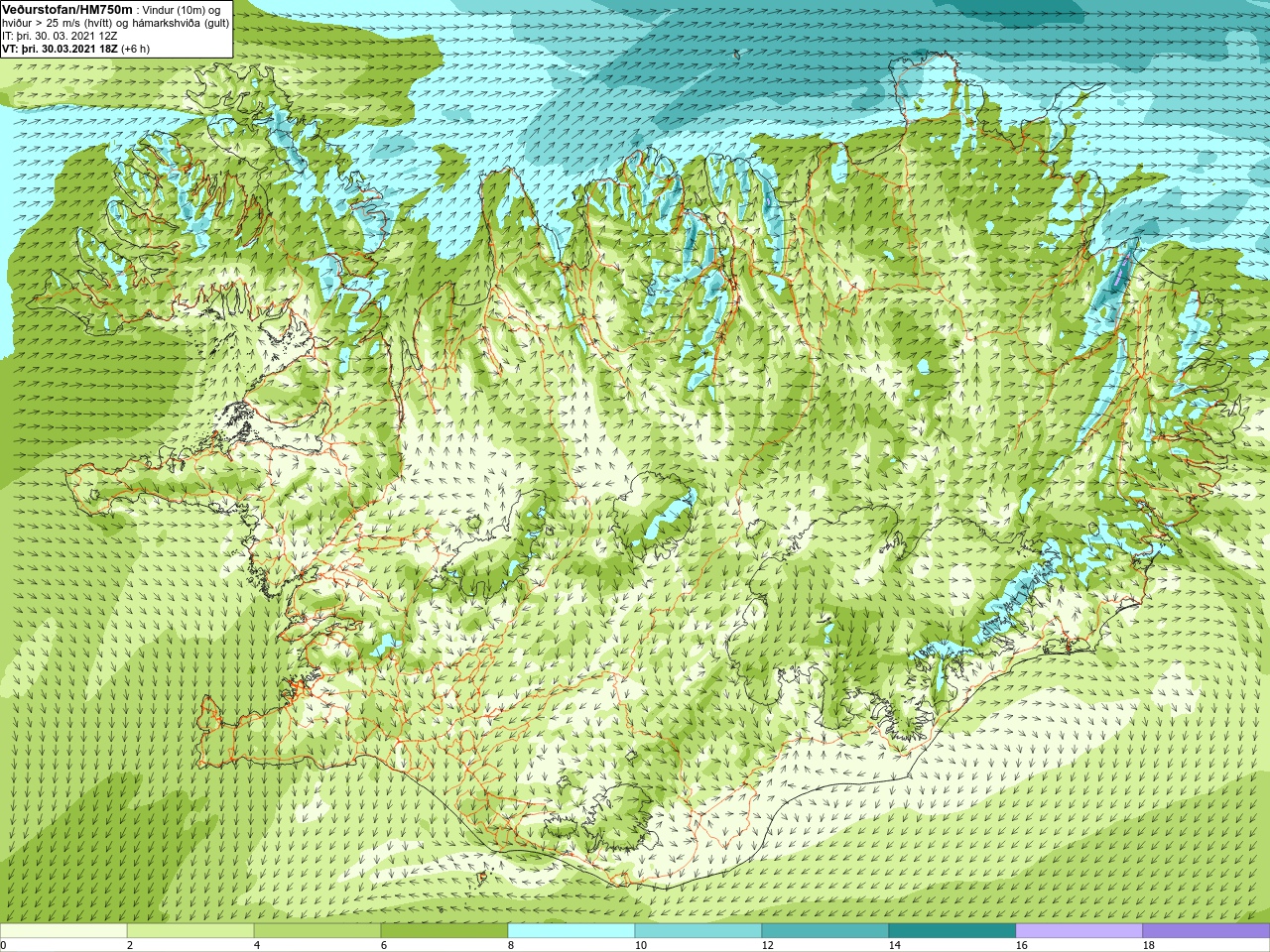Click the scale label '8'

pos(511,945)
